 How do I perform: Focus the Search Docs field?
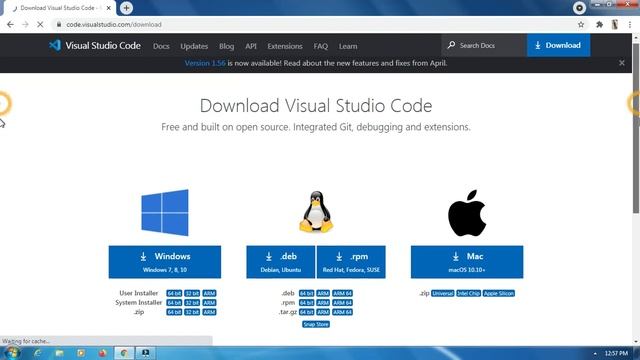[x=484, y=45]
